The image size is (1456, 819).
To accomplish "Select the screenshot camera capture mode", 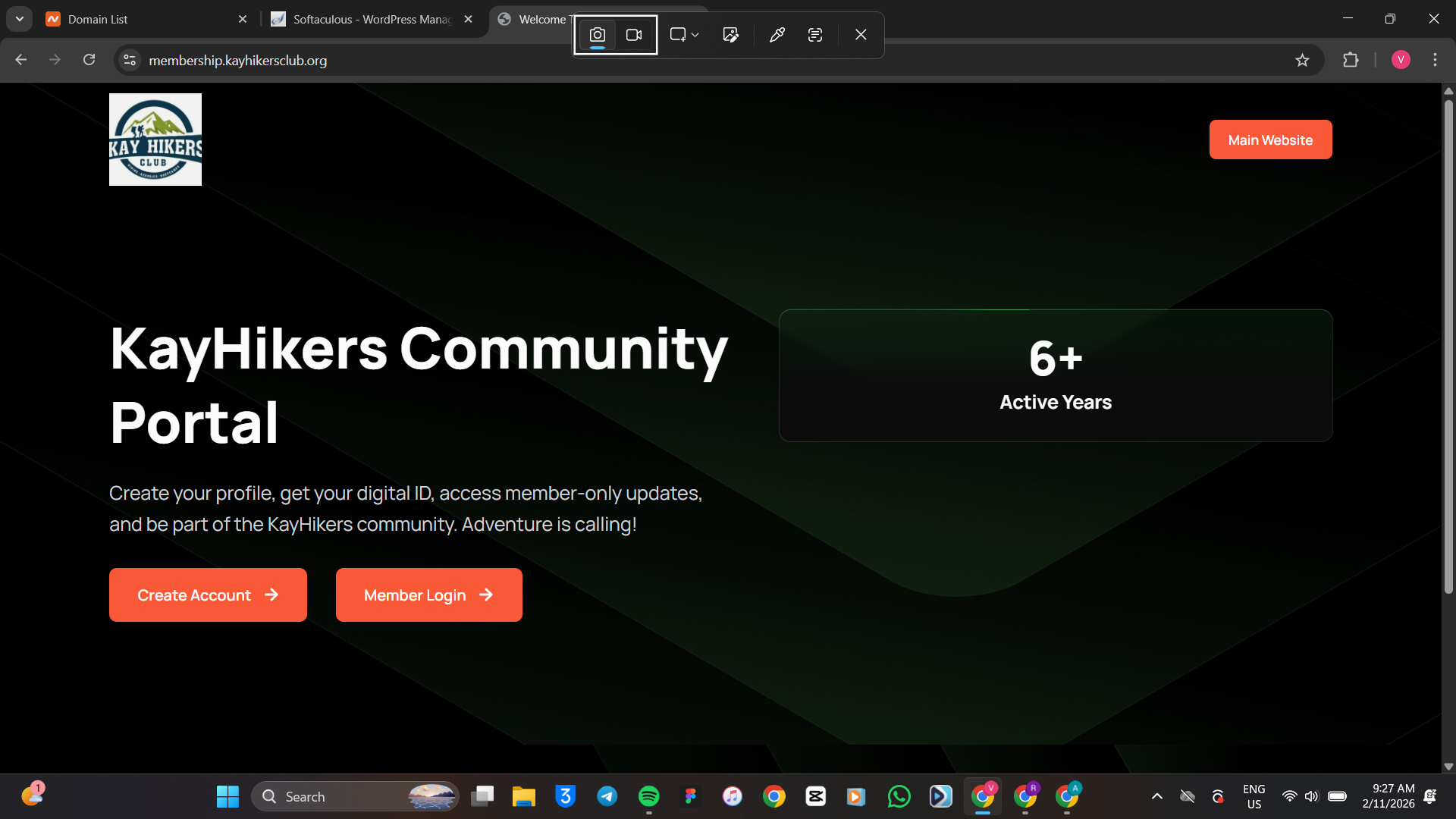I will (598, 35).
